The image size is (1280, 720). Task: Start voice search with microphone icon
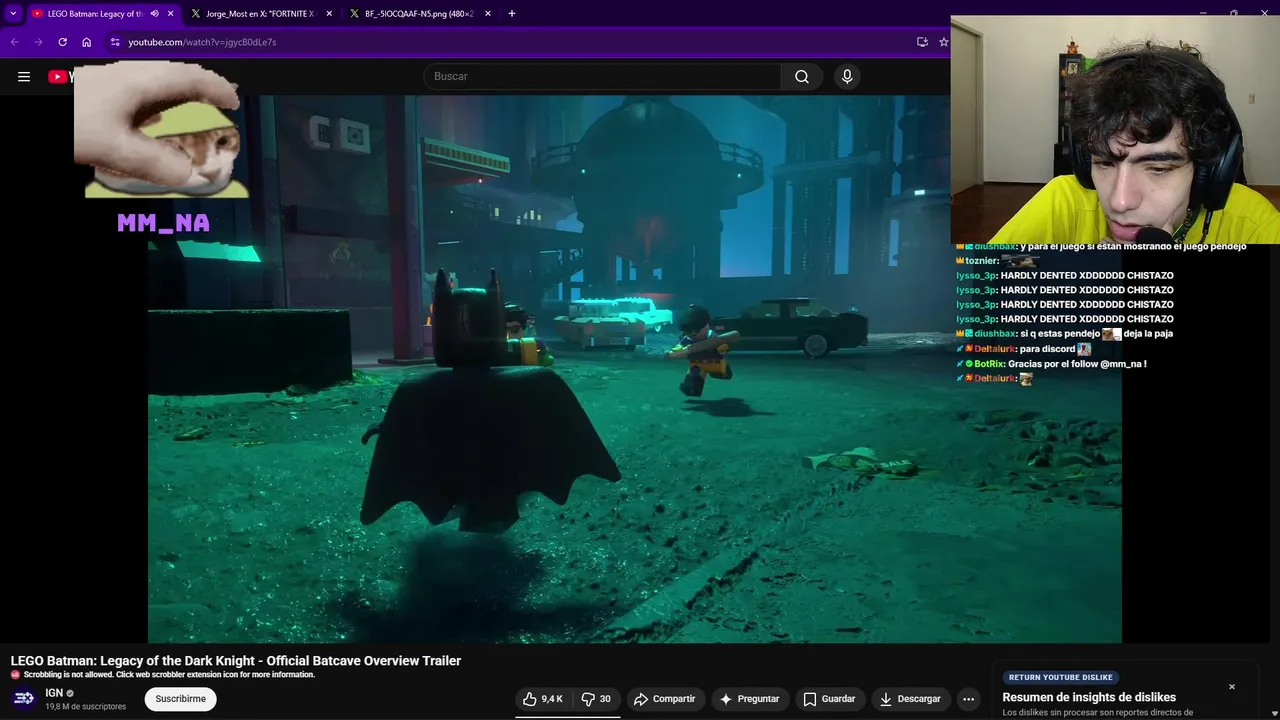847,77
